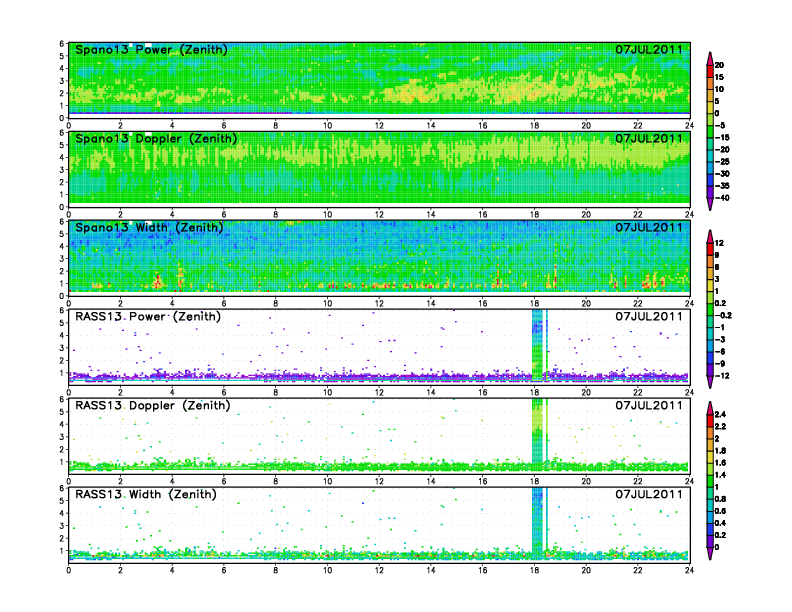This screenshot has width=792, height=612.
Task: Click 07JUL2011 date in RASS13 Power panel
Action: click(649, 317)
